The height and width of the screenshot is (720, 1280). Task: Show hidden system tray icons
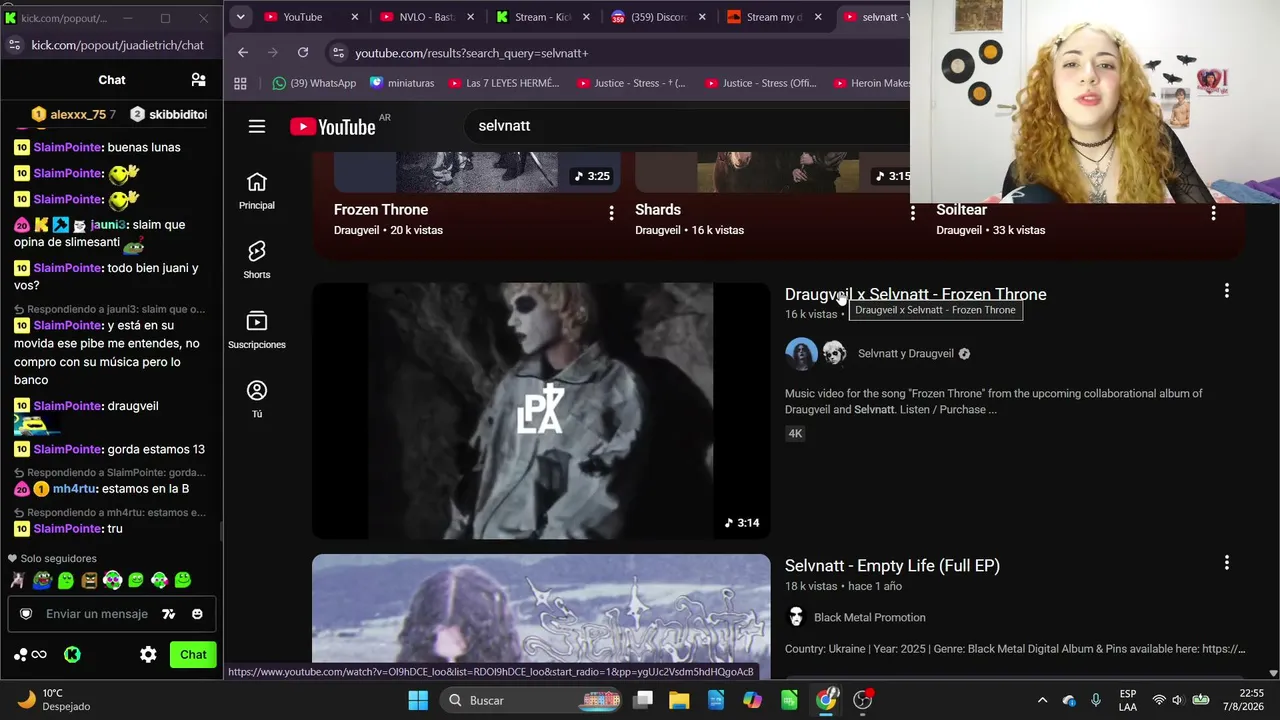[x=1042, y=700]
